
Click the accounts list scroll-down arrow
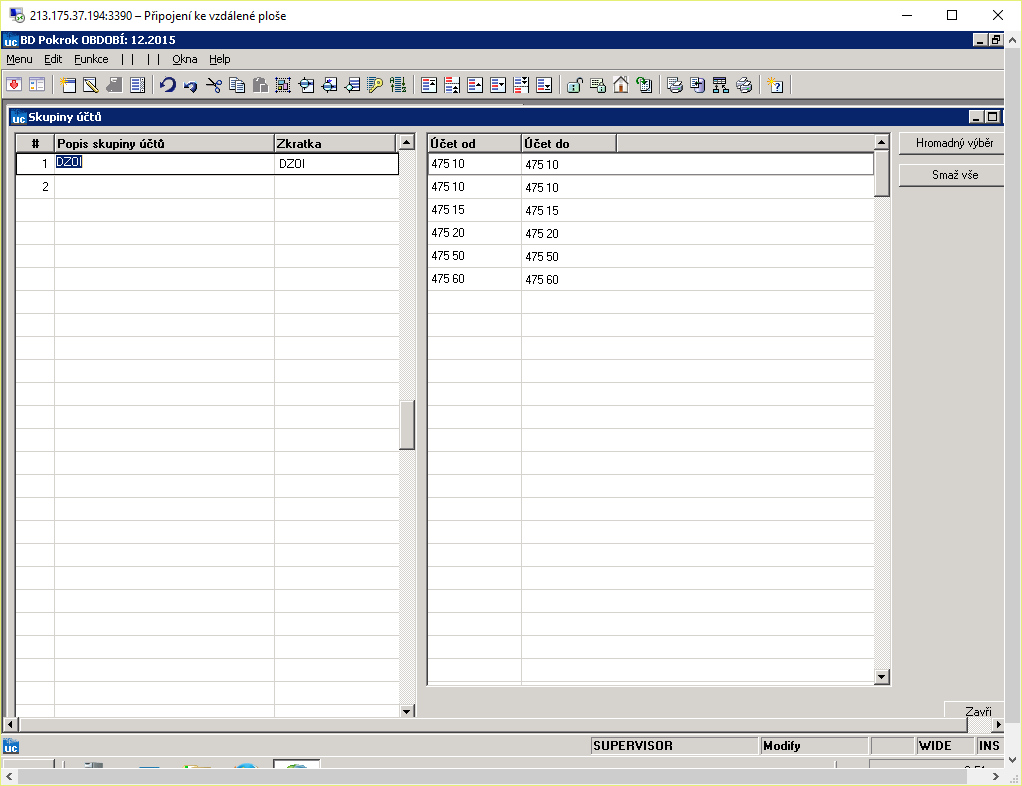coord(881,677)
